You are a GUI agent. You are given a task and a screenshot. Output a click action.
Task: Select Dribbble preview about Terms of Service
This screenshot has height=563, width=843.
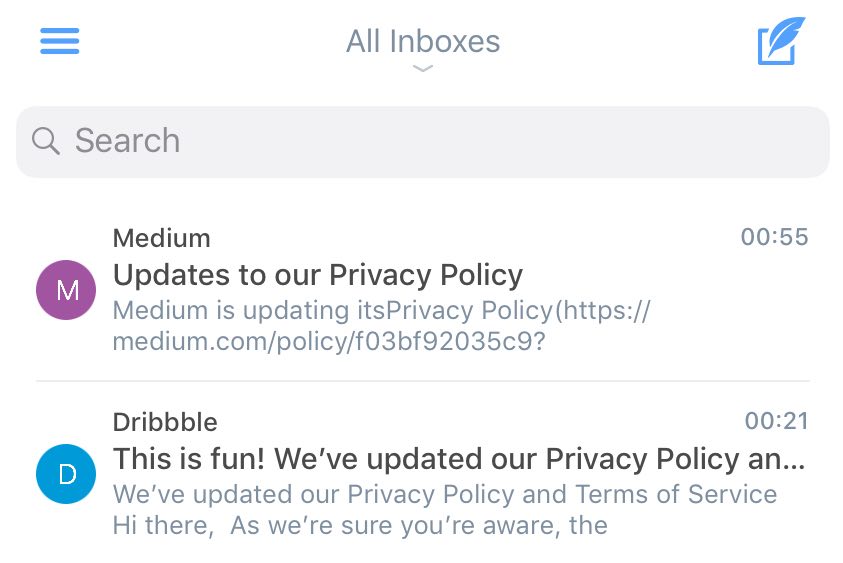coord(445,494)
